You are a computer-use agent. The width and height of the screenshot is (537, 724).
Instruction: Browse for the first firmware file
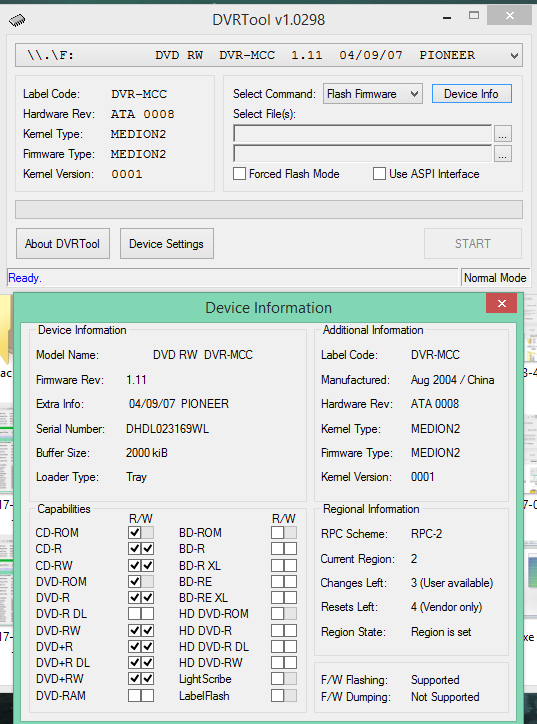(x=502, y=134)
